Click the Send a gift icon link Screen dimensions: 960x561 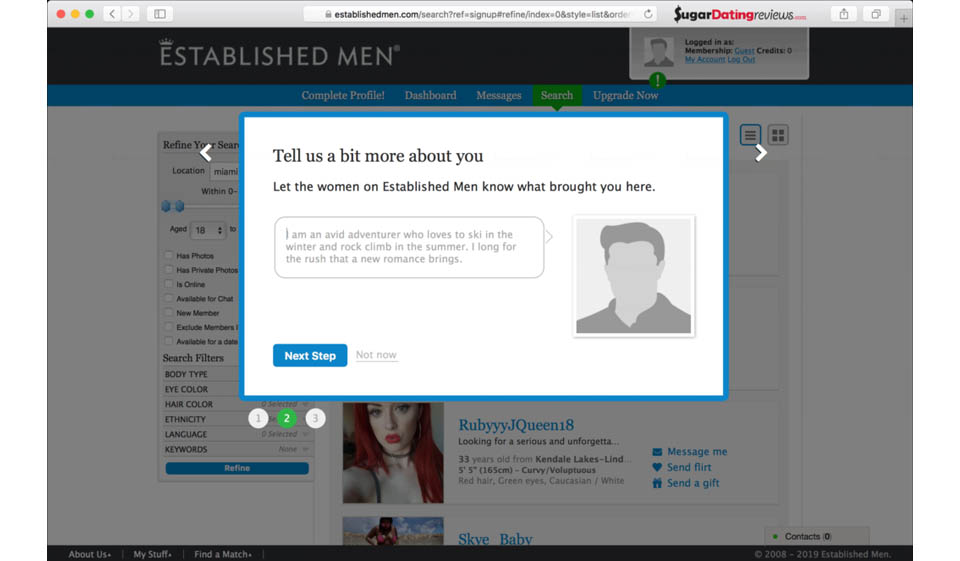click(657, 483)
